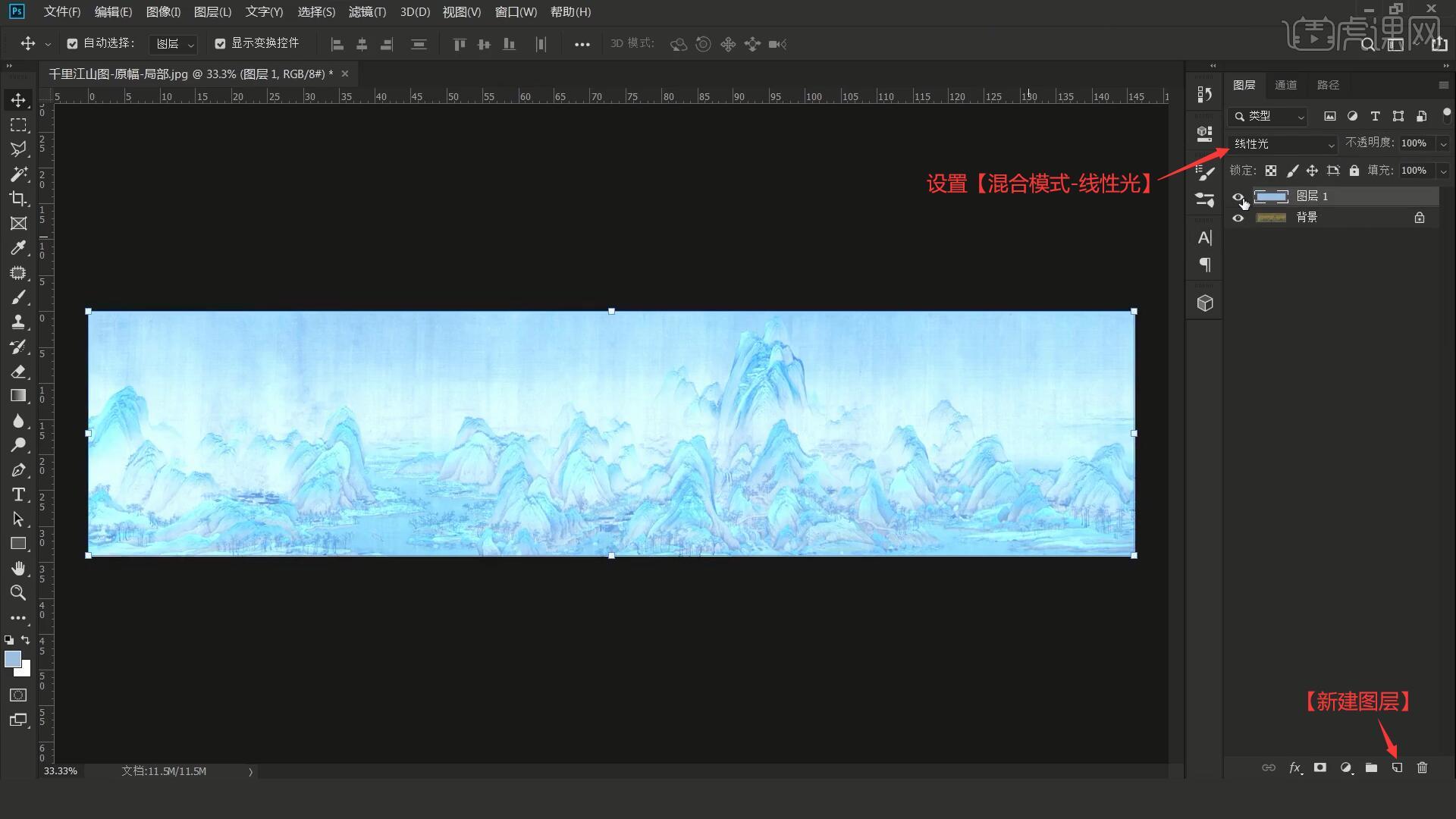Select the Pen tool
1456x819 pixels.
click(18, 470)
